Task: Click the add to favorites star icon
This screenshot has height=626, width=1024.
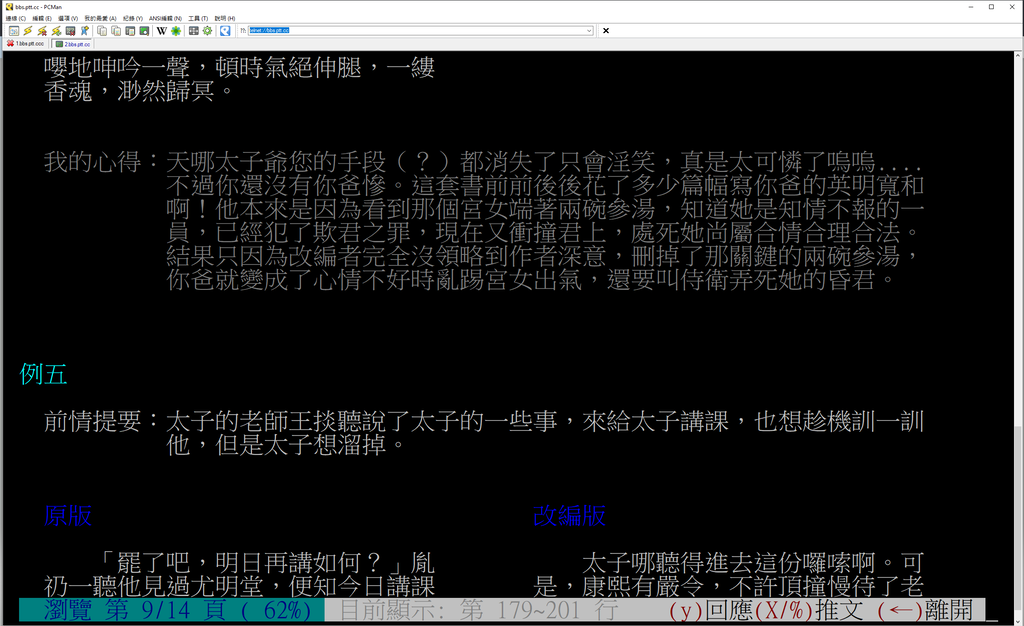Action: (84, 31)
